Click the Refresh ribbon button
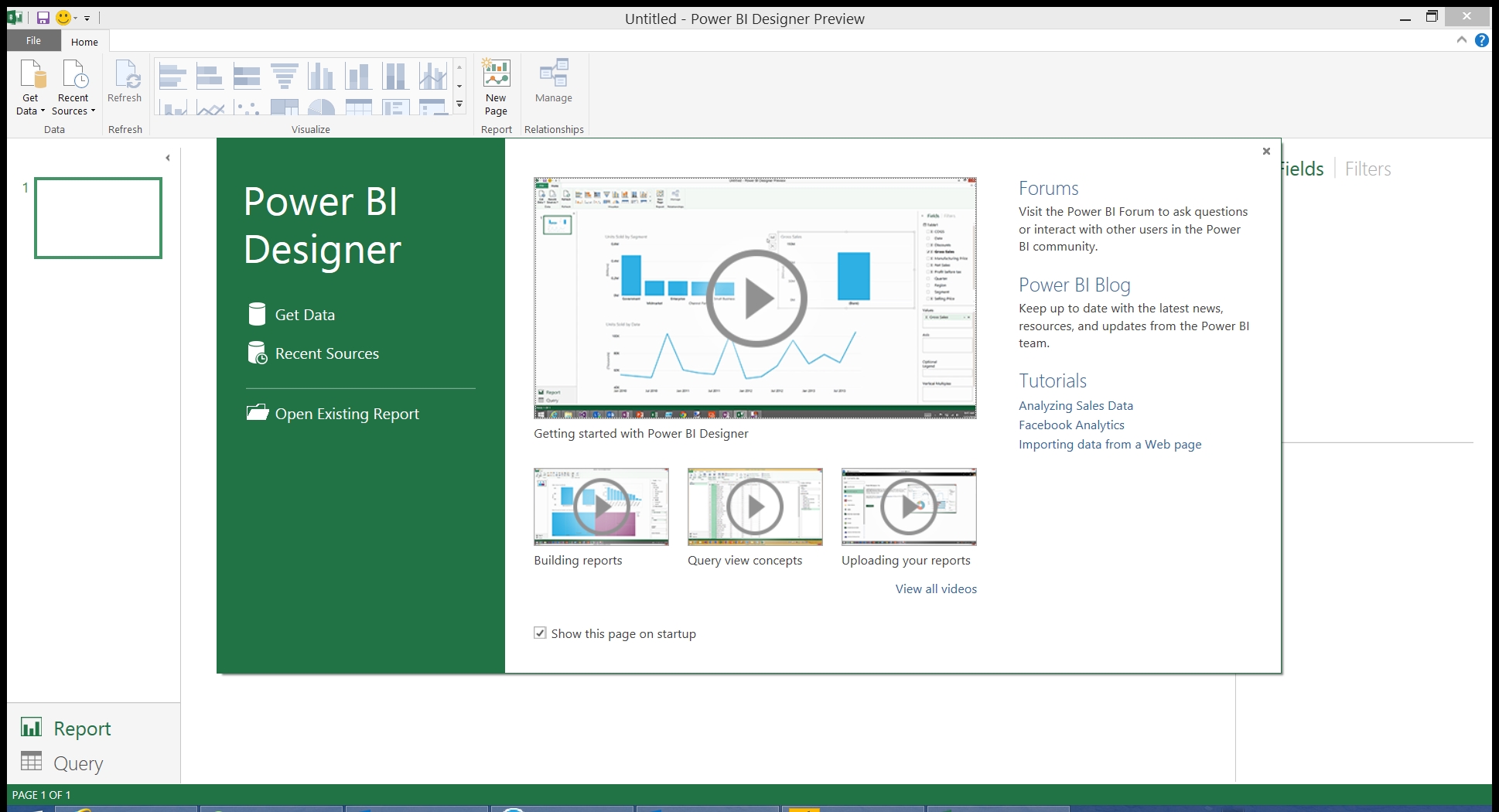The width and height of the screenshot is (1499, 812). pos(125,81)
